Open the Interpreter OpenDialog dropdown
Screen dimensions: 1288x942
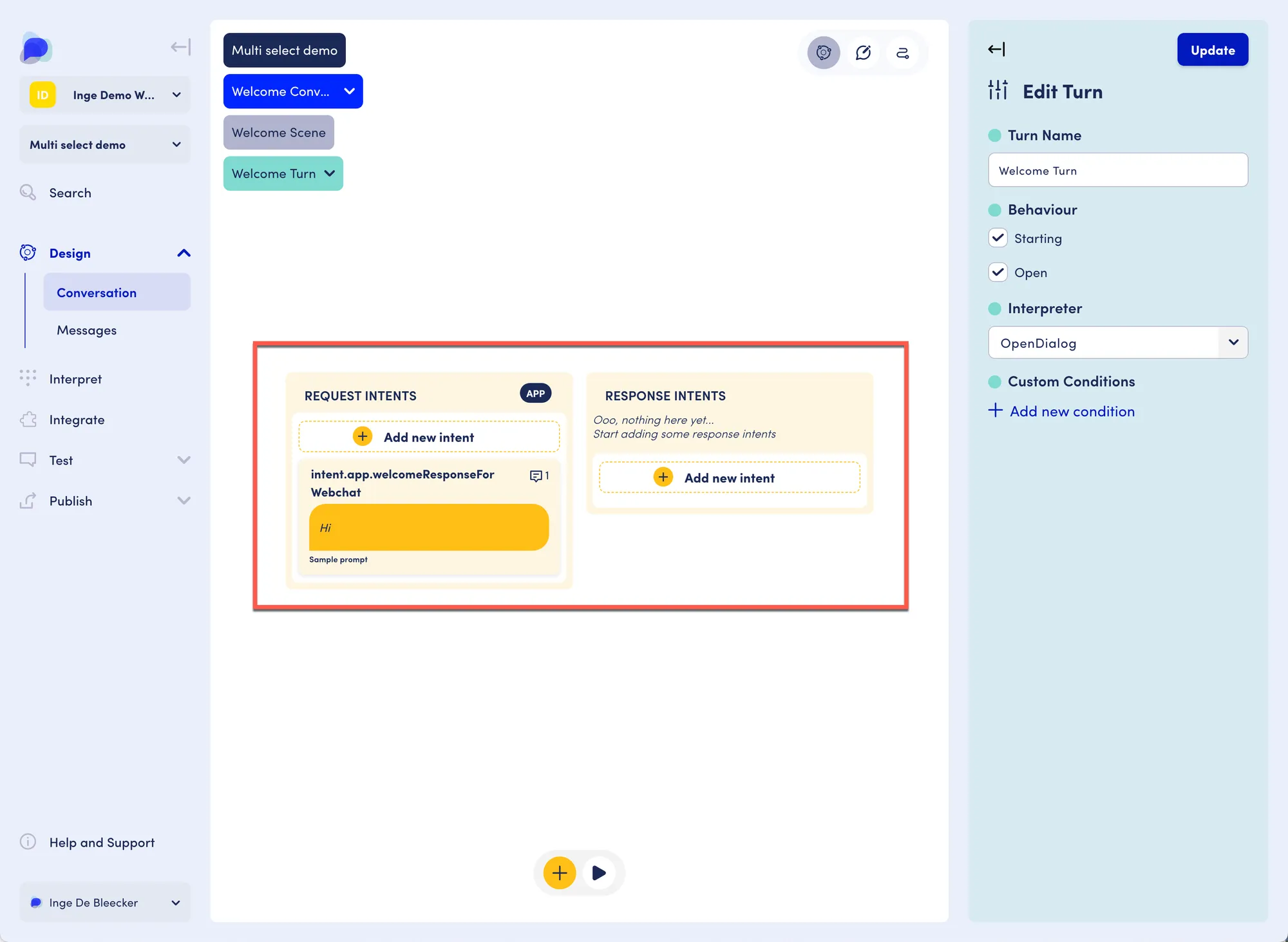tap(1118, 342)
